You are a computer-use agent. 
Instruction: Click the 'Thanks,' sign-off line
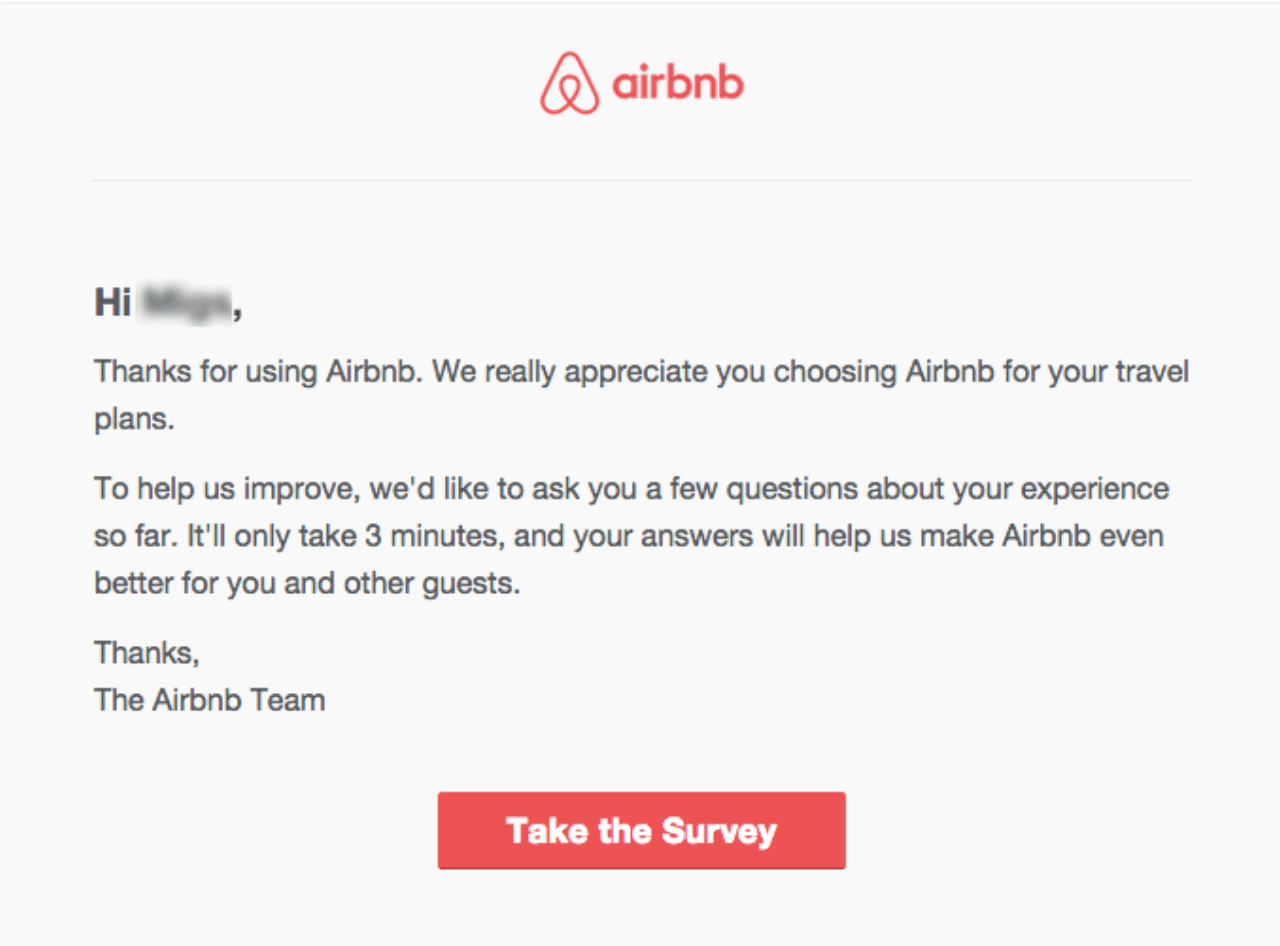[x=147, y=654]
